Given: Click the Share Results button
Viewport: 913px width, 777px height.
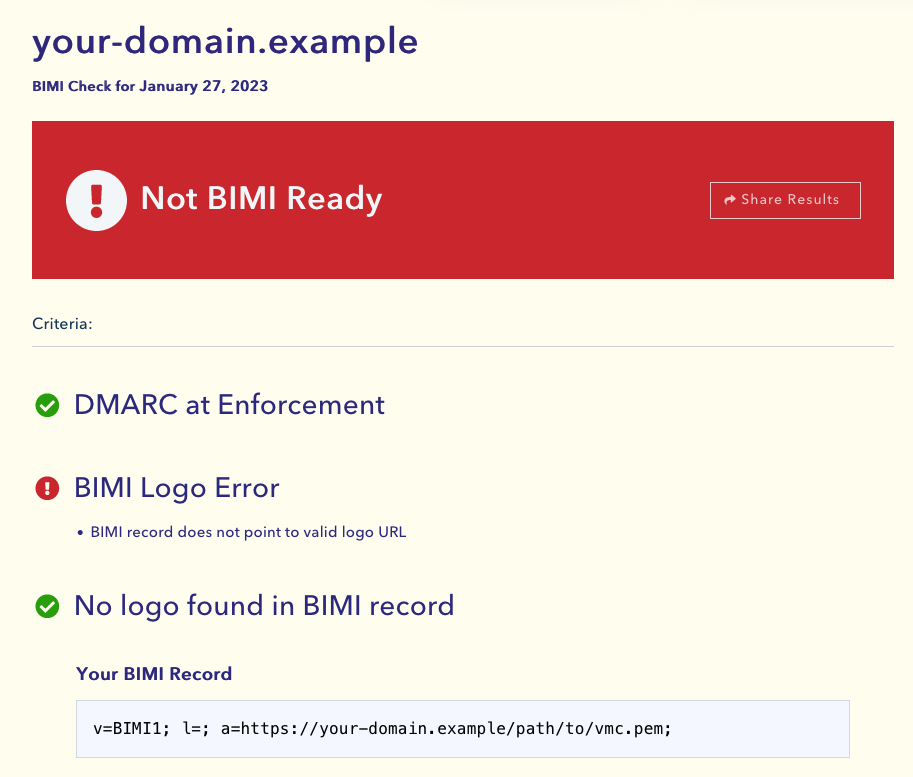Looking at the screenshot, I should point(785,200).
